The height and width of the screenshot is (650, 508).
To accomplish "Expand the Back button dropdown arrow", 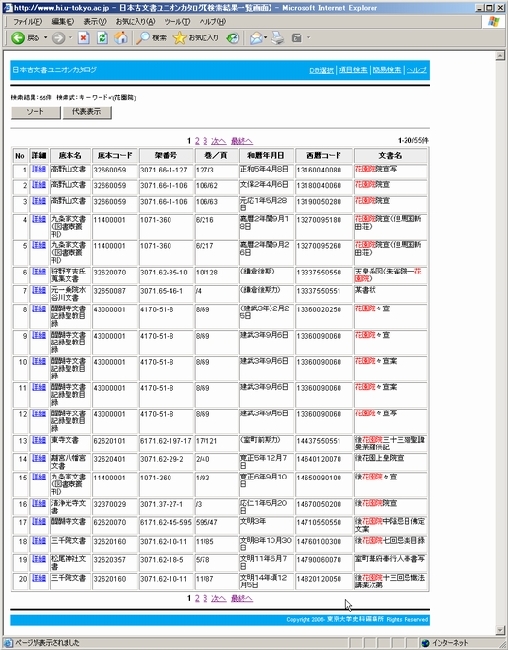I will [46, 38].
